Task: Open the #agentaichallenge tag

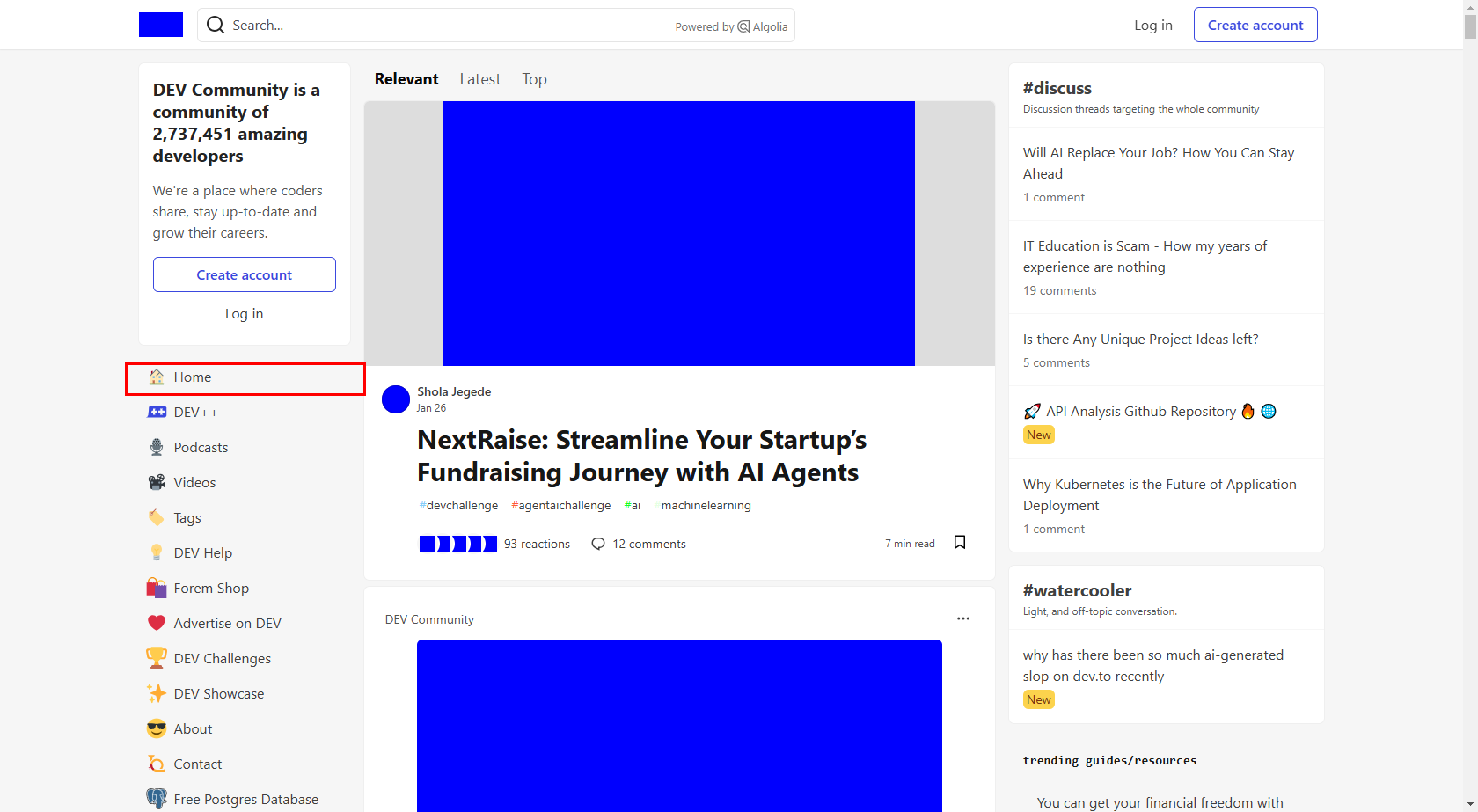Action: (561, 505)
